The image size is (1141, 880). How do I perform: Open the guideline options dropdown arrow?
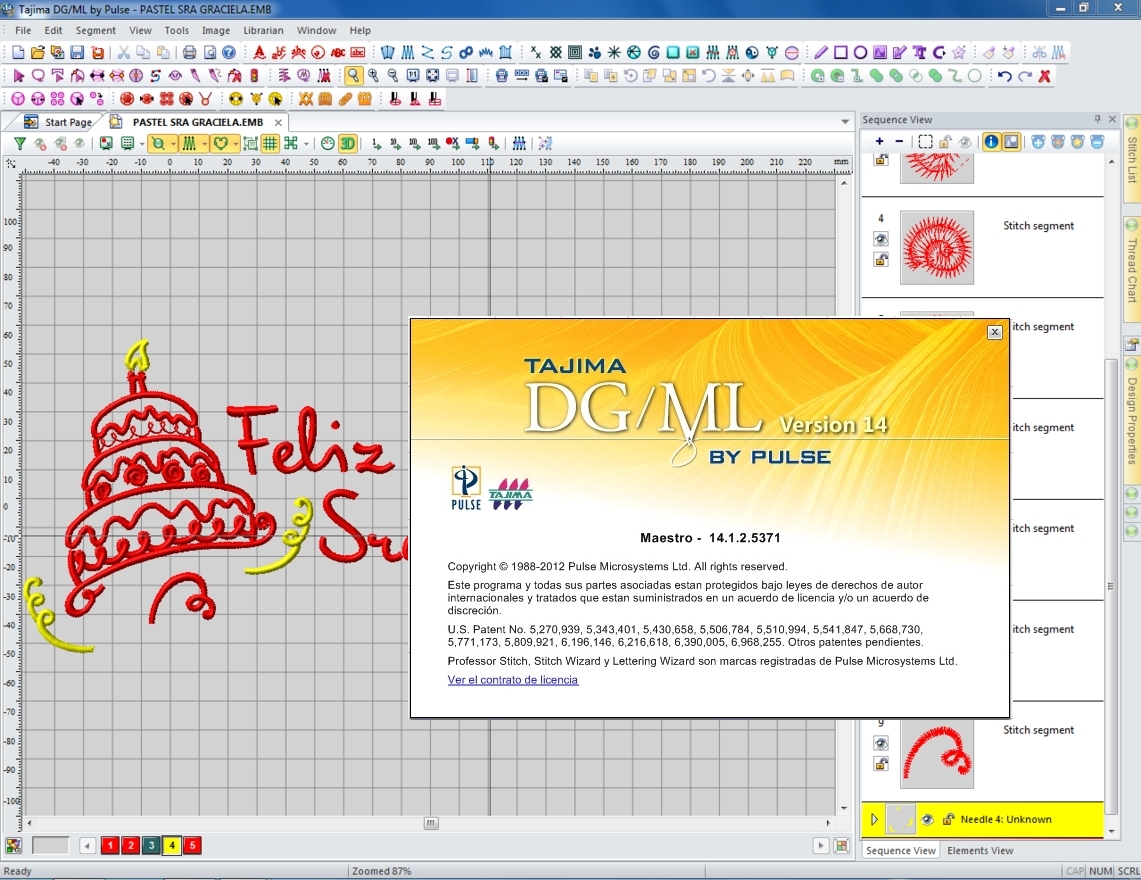[x=306, y=143]
